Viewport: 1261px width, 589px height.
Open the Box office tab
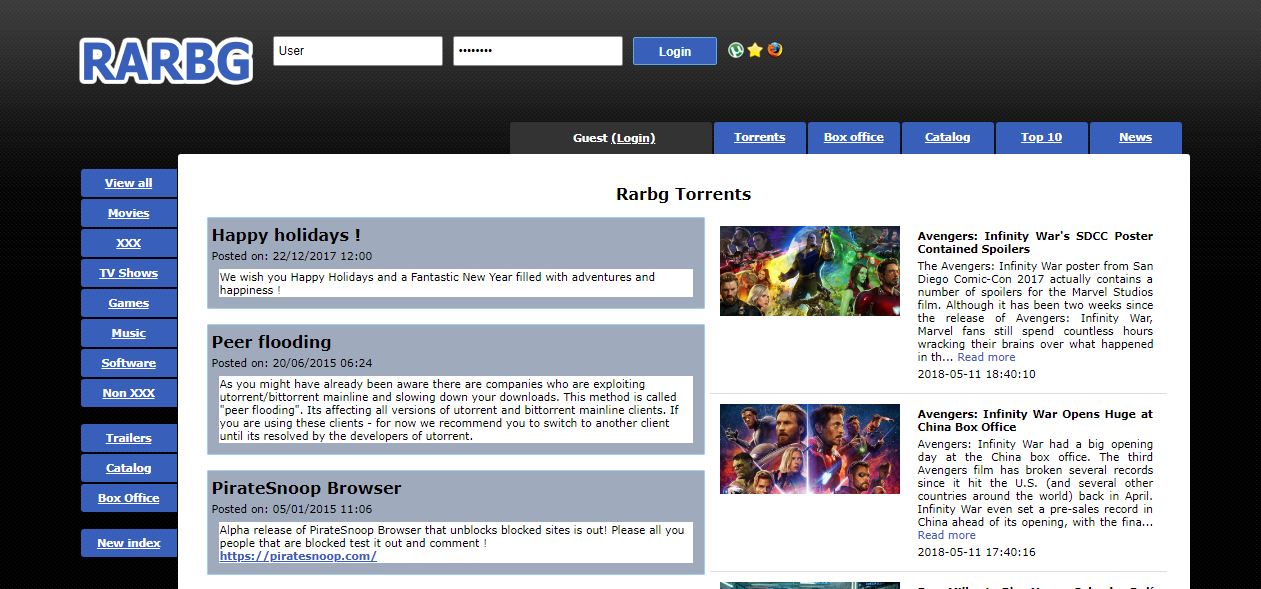click(853, 137)
